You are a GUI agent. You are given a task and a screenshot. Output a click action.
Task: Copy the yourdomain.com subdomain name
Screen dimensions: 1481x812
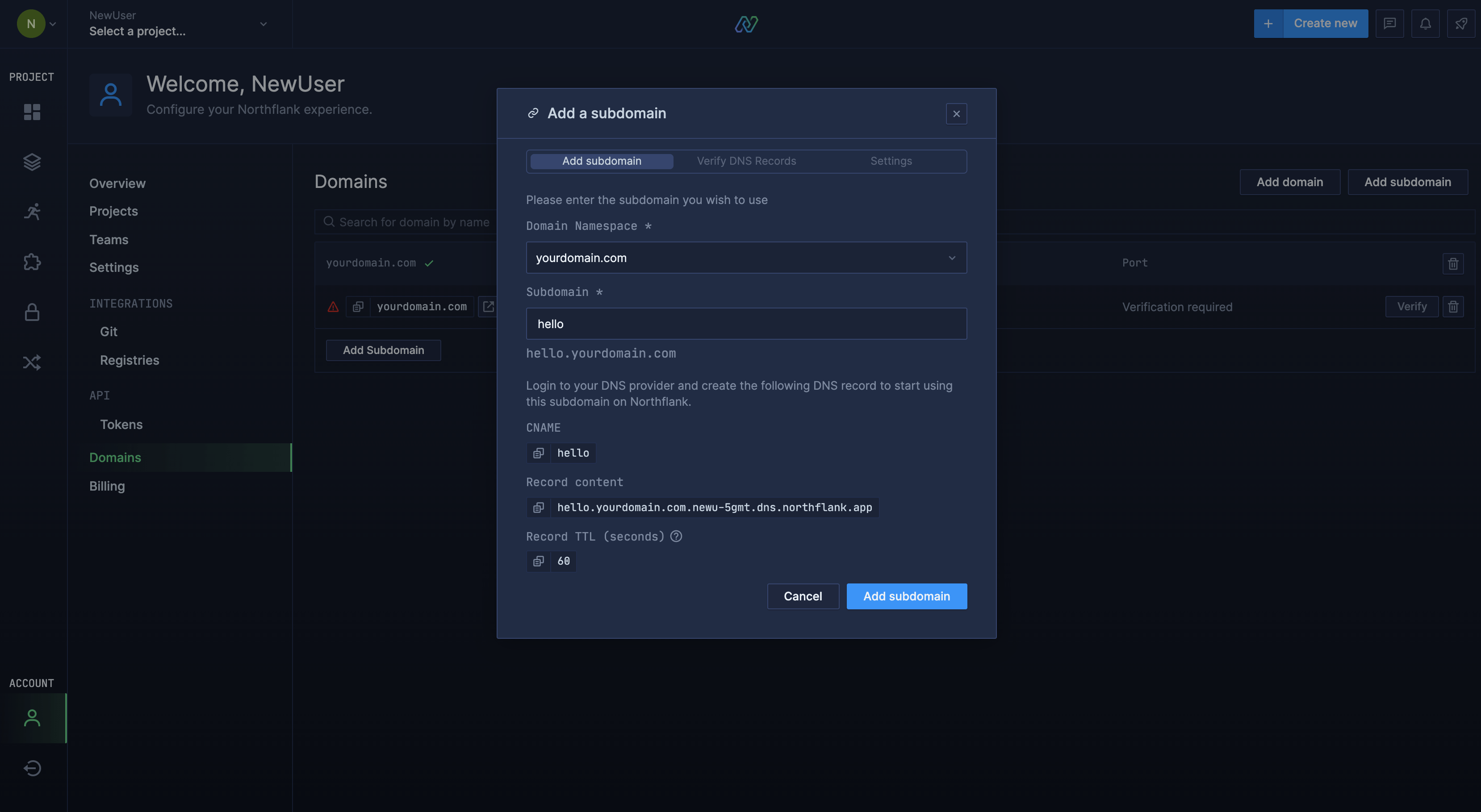358,307
